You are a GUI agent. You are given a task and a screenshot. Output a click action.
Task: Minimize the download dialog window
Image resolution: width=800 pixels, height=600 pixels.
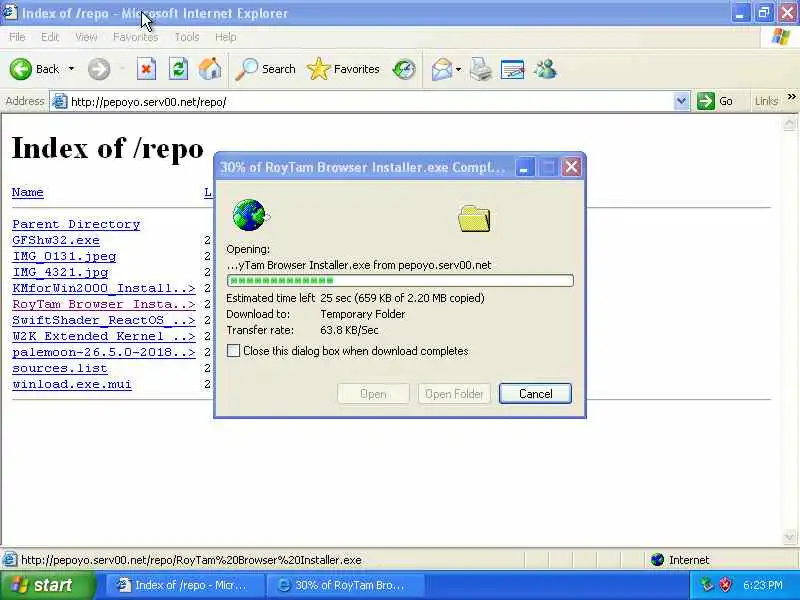tap(524, 167)
